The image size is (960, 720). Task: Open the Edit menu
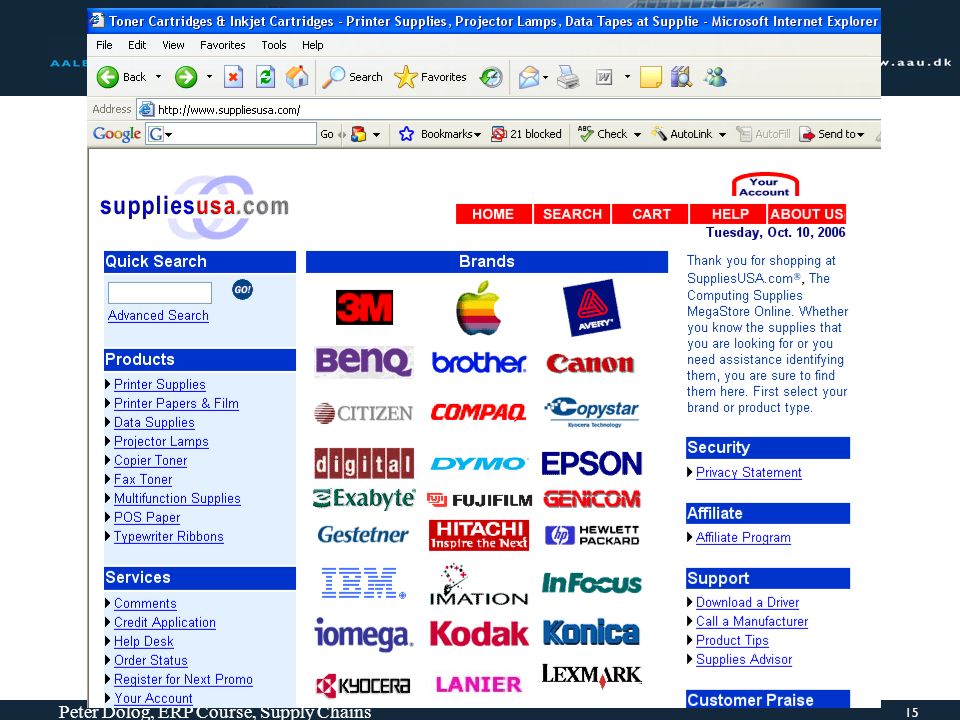pos(137,45)
